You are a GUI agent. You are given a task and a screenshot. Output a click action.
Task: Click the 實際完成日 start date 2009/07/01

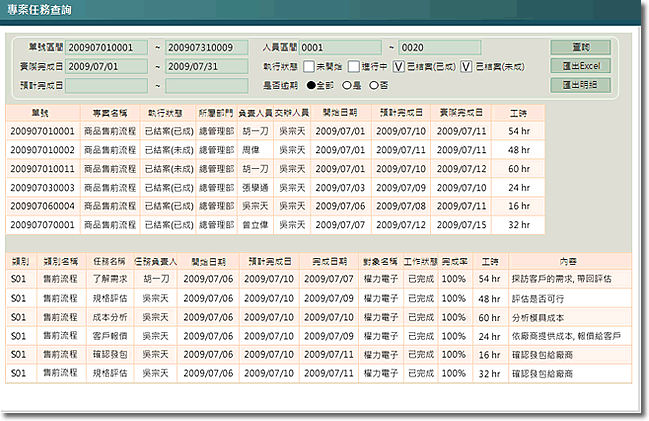[107, 66]
